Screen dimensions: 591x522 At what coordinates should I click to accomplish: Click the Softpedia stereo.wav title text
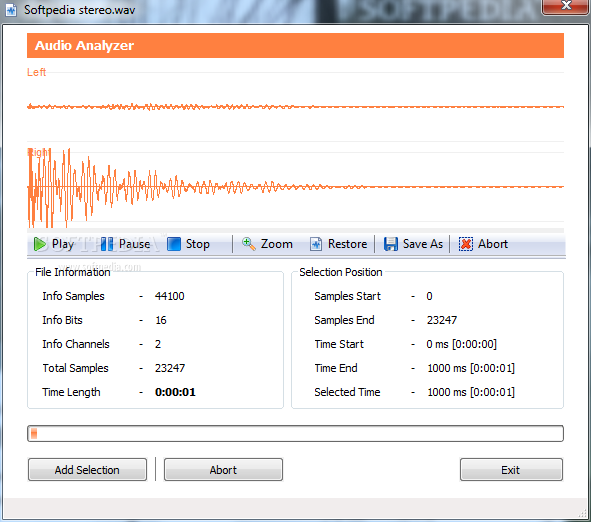[x=80, y=10]
